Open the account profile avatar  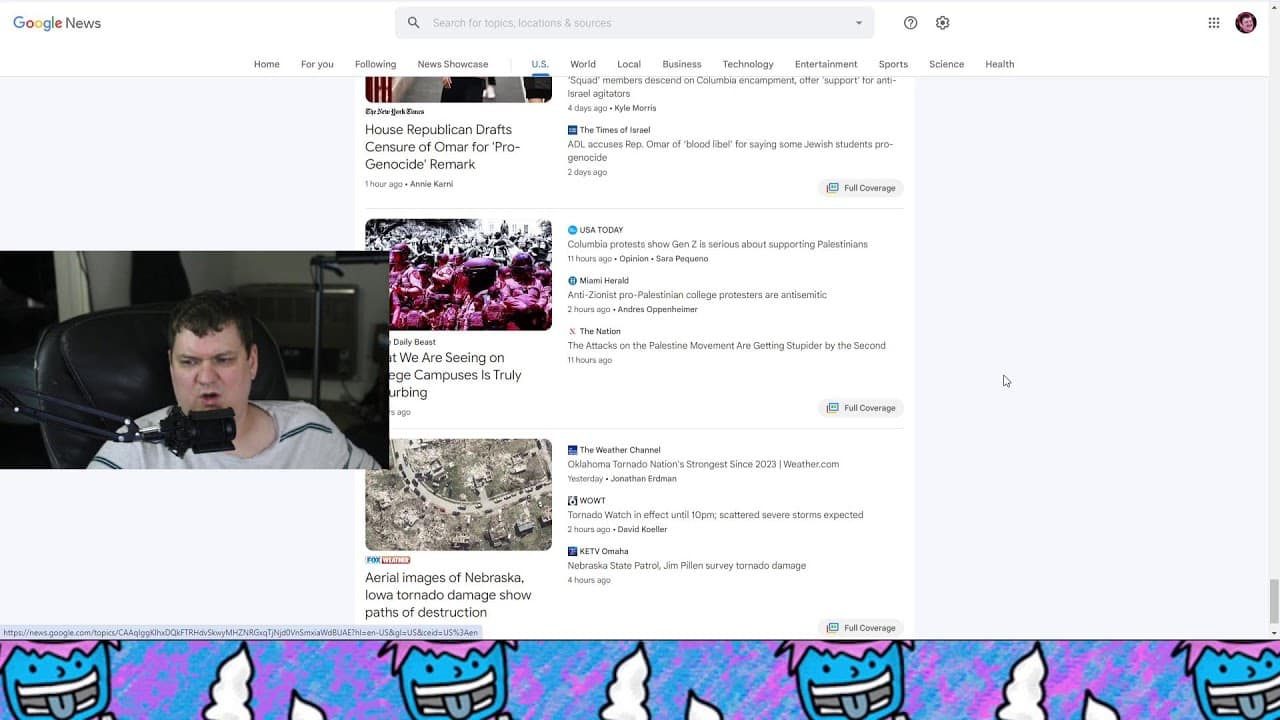pyautogui.click(x=1246, y=23)
